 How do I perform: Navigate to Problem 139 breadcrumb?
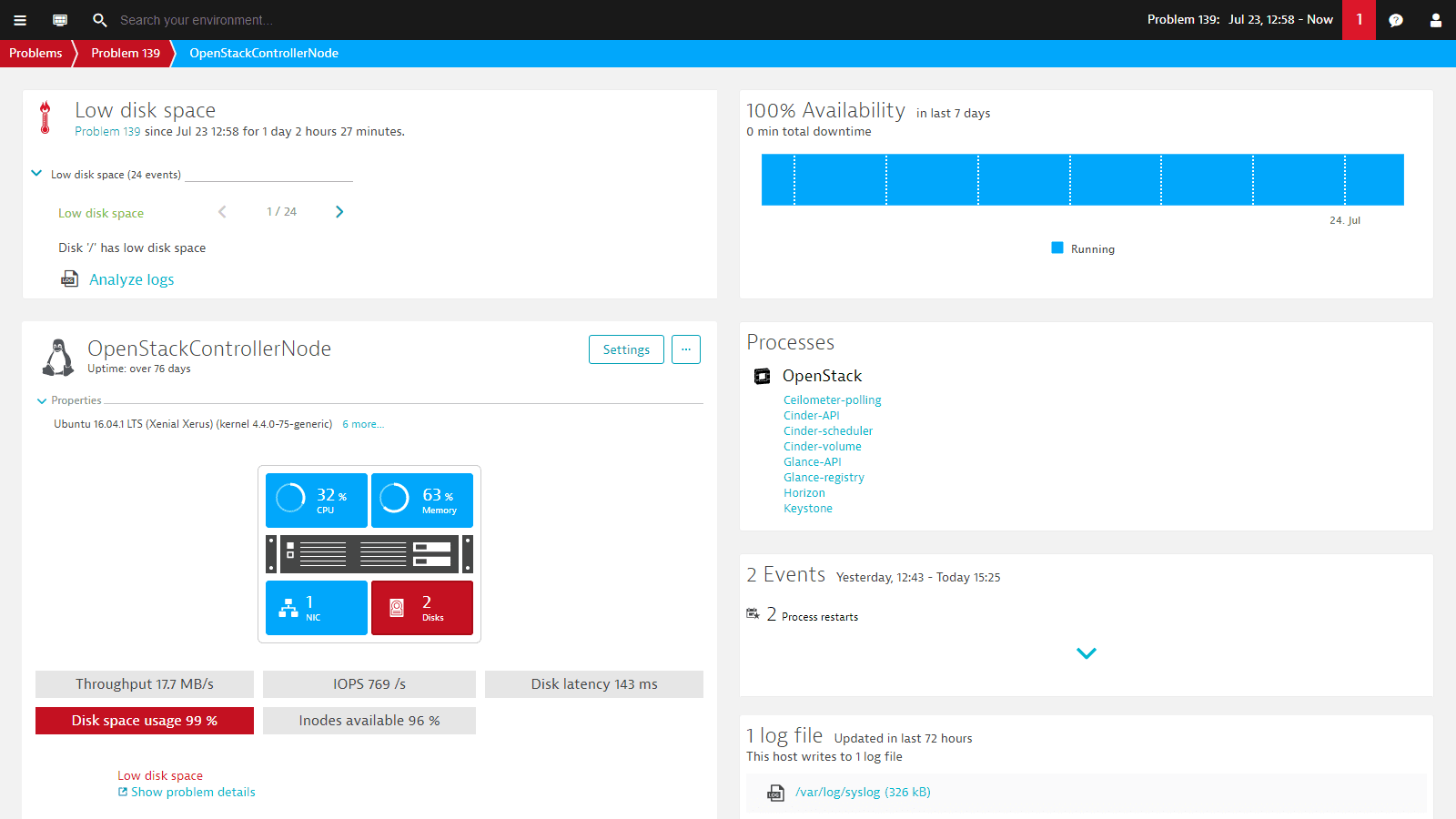[x=126, y=53]
